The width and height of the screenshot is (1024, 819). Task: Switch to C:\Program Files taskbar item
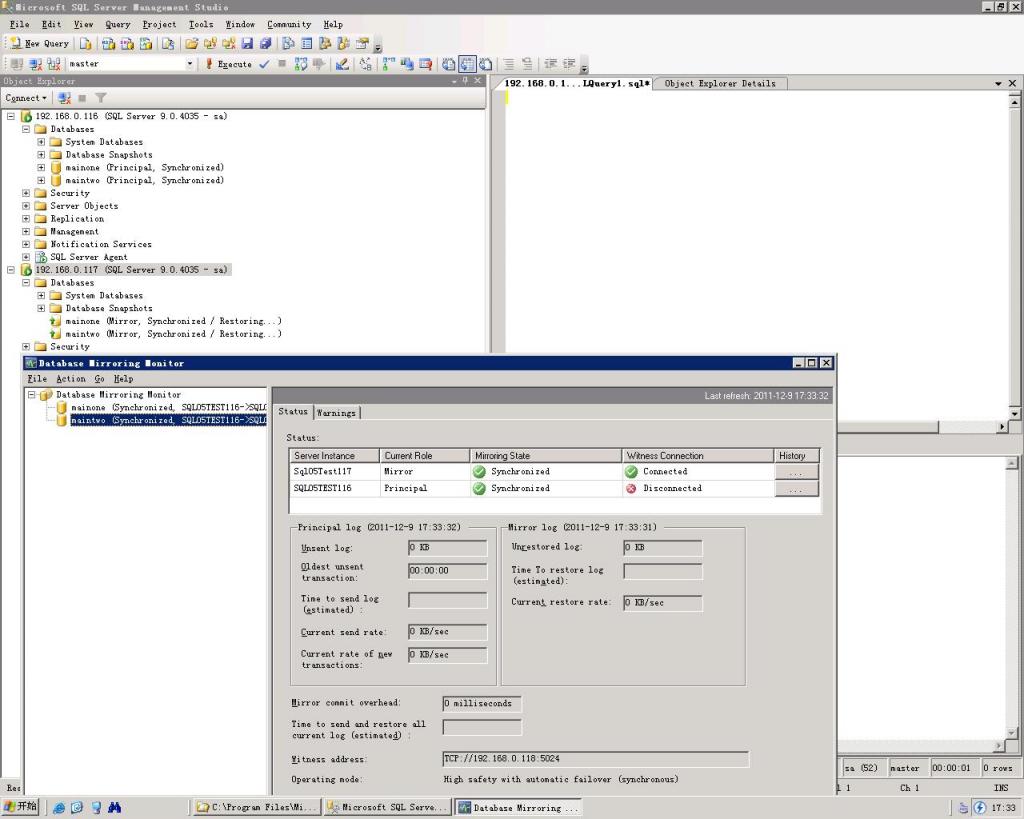point(257,808)
